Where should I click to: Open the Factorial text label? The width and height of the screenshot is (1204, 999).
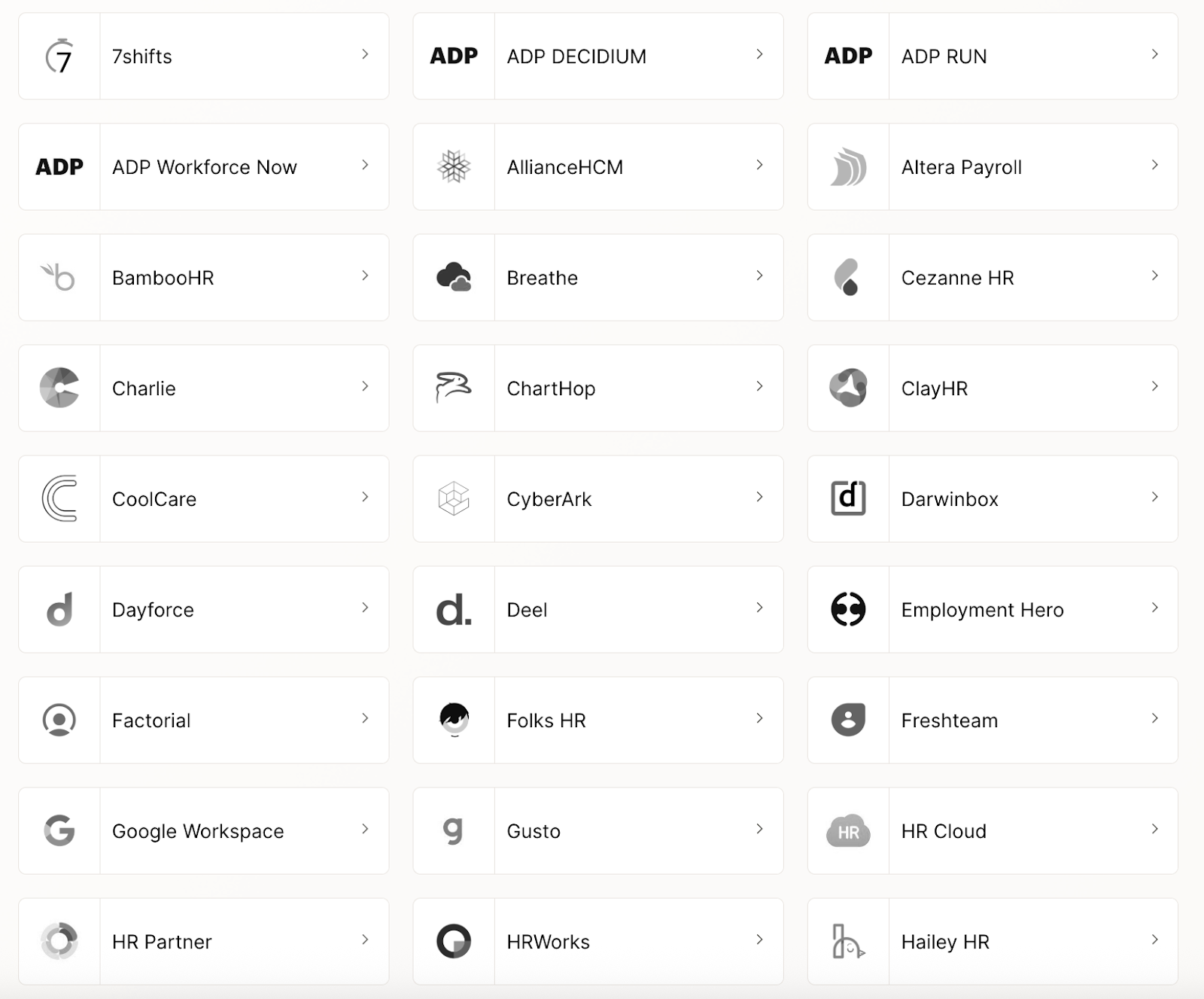(x=151, y=720)
